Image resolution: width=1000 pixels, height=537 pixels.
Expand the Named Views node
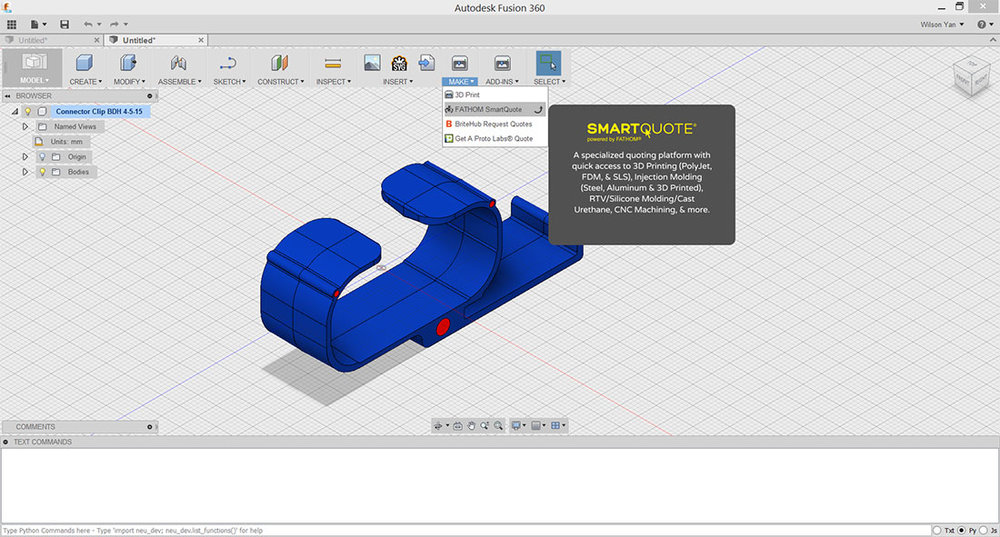tap(26, 127)
